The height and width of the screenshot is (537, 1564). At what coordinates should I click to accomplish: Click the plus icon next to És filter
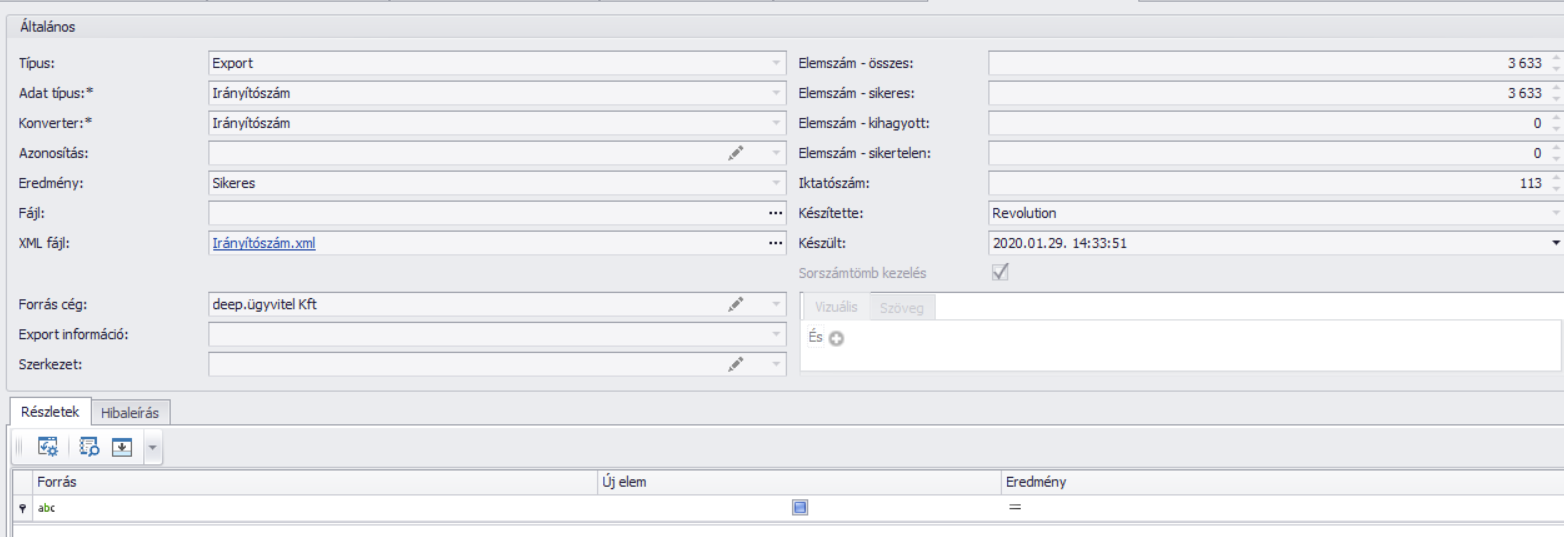(x=837, y=339)
